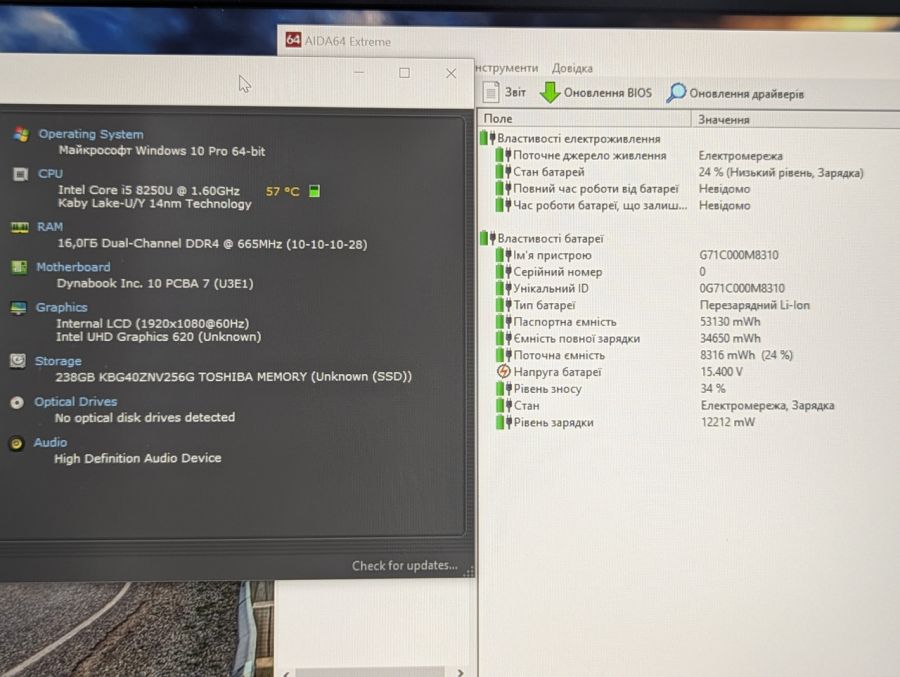
Task: Click the High Definition Audio Device text
Action: click(137, 458)
